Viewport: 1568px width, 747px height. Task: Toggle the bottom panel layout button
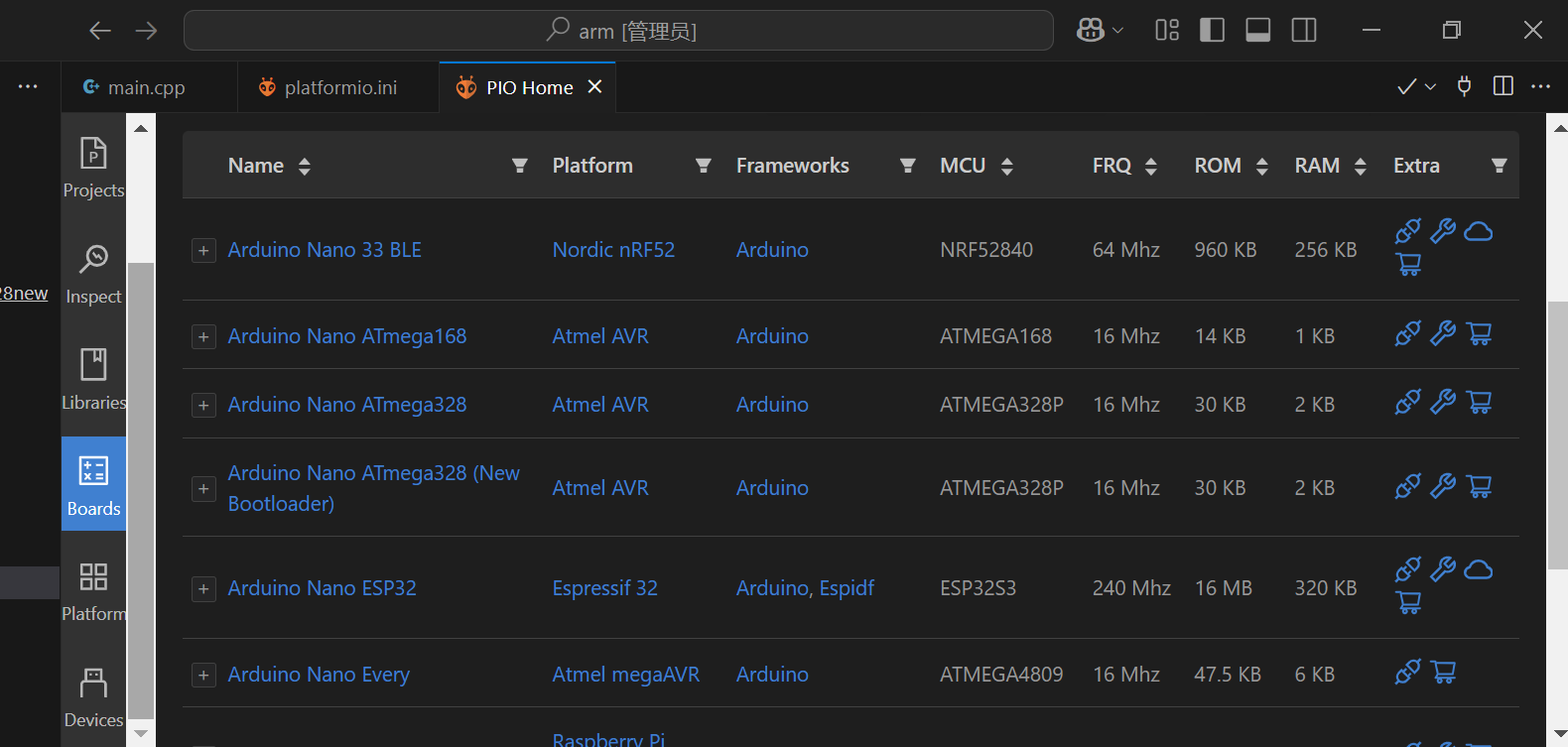1257,30
